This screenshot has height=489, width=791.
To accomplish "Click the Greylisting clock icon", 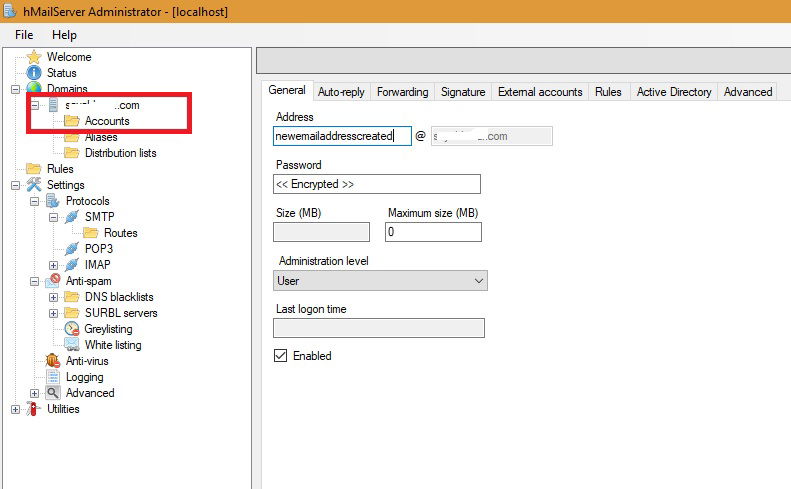I will pyautogui.click(x=72, y=329).
